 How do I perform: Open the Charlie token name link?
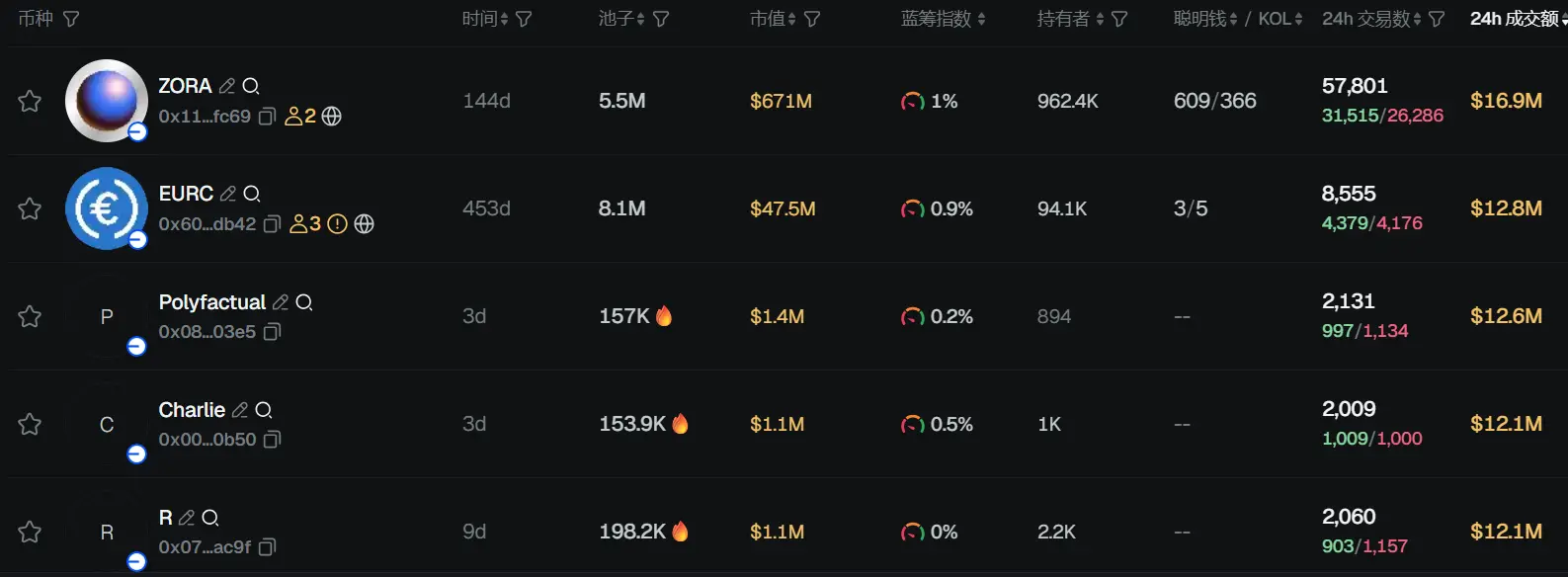pyautogui.click(x=192, y=410)
